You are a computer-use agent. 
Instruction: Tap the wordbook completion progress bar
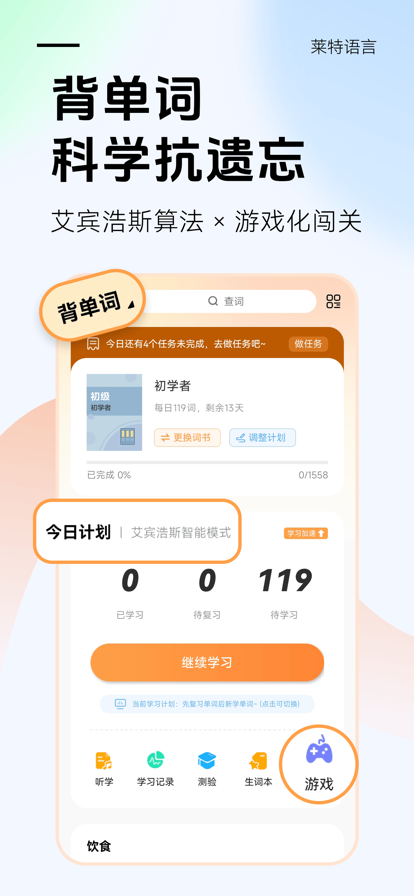pos(207,462)
